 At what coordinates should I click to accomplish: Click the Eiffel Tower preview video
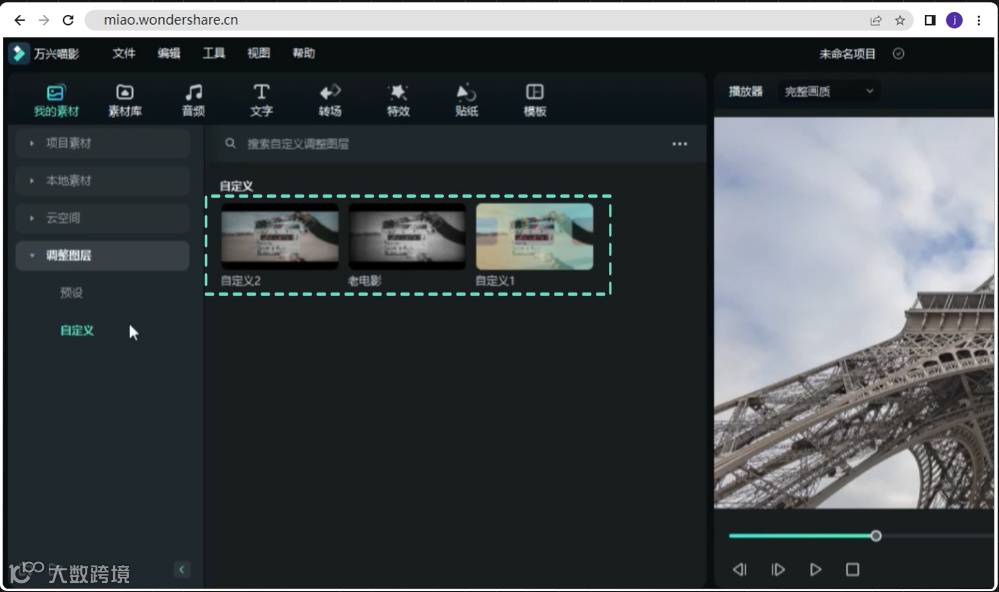[854, 313]
